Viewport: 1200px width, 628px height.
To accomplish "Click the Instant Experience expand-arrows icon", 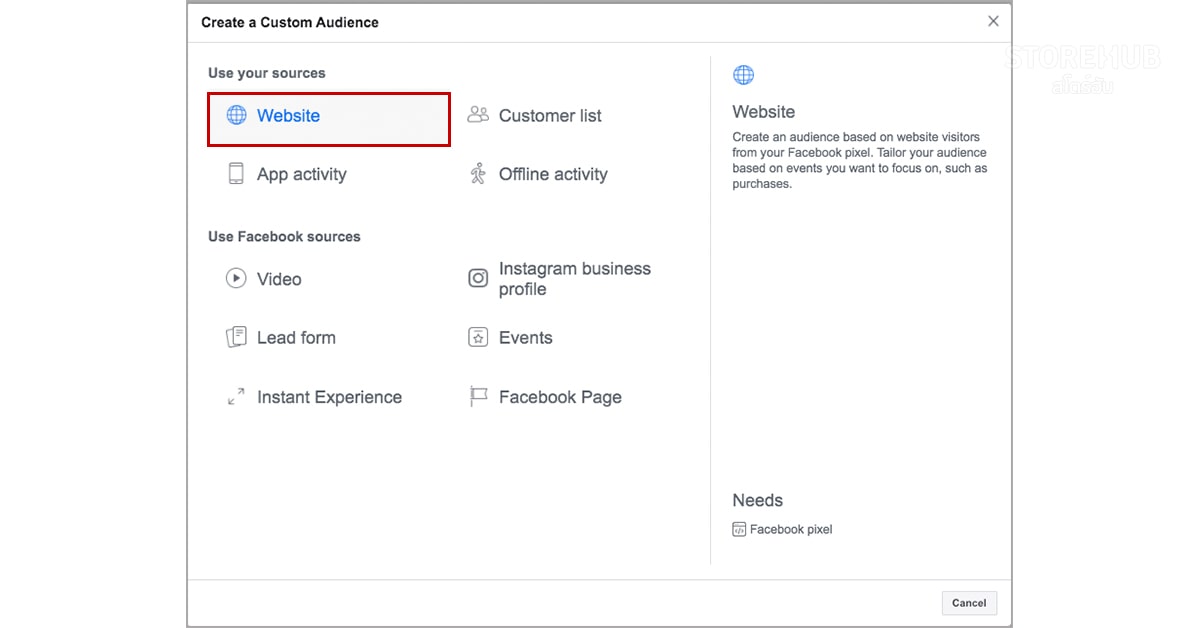I will tap(236, 397).
